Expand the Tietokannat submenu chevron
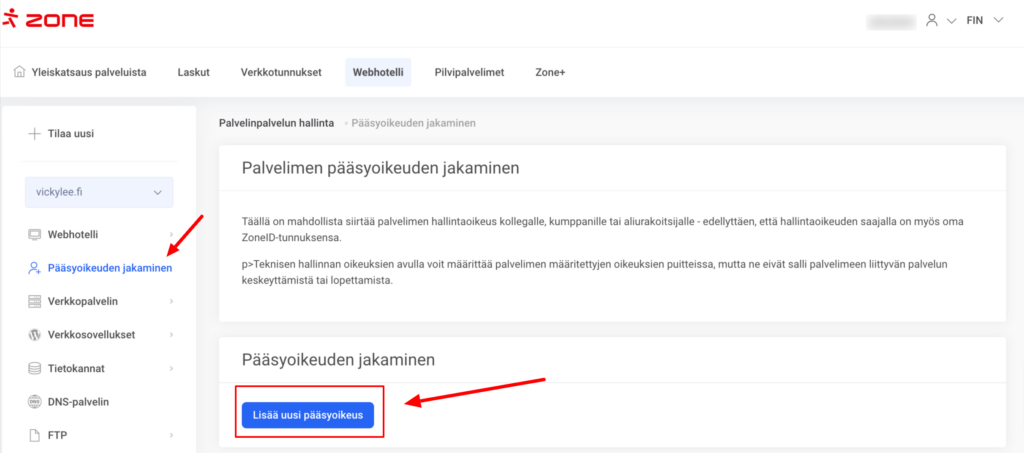Screen dimensions: 1024x453 pyautogui.click(x=171, y=368)
